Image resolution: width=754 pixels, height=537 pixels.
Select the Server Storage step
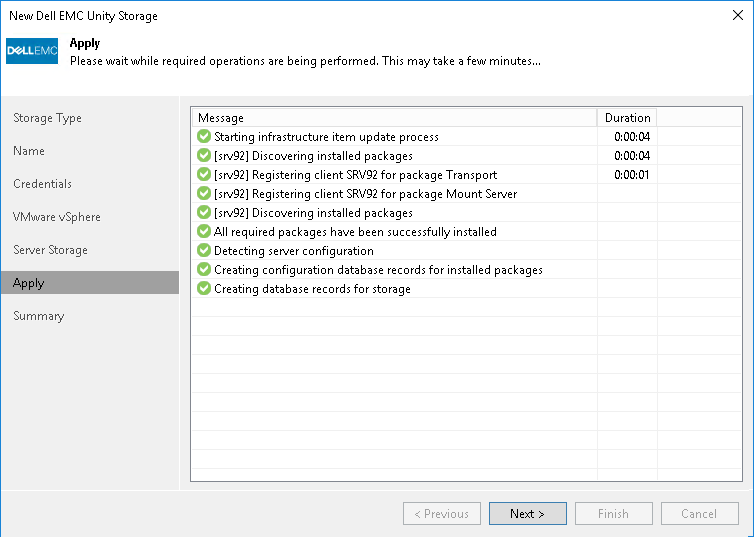pos(50,250)
